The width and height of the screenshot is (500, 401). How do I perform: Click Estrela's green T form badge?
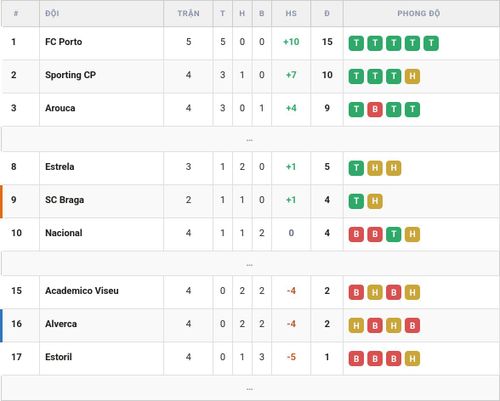click(x=356, y=168)
